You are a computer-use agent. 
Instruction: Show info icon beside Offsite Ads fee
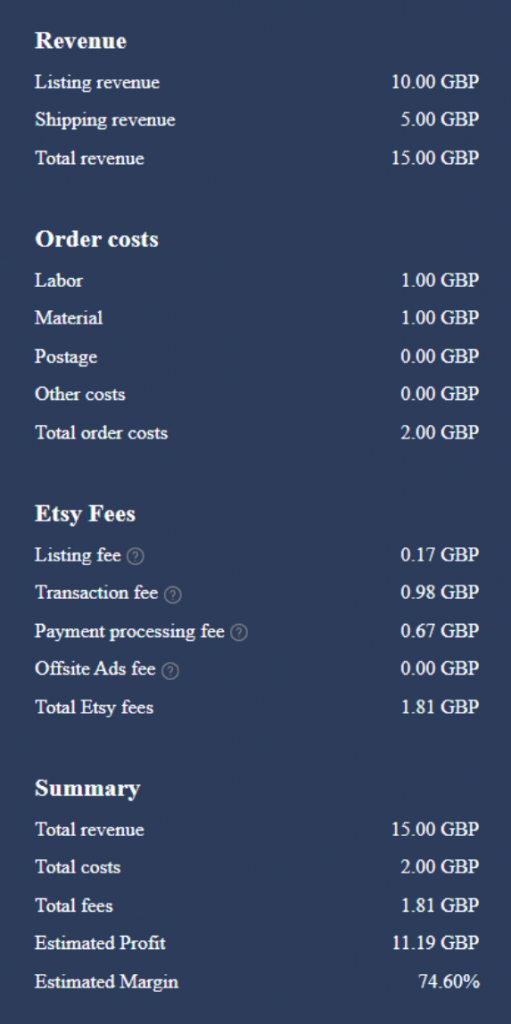click(170, 671)
